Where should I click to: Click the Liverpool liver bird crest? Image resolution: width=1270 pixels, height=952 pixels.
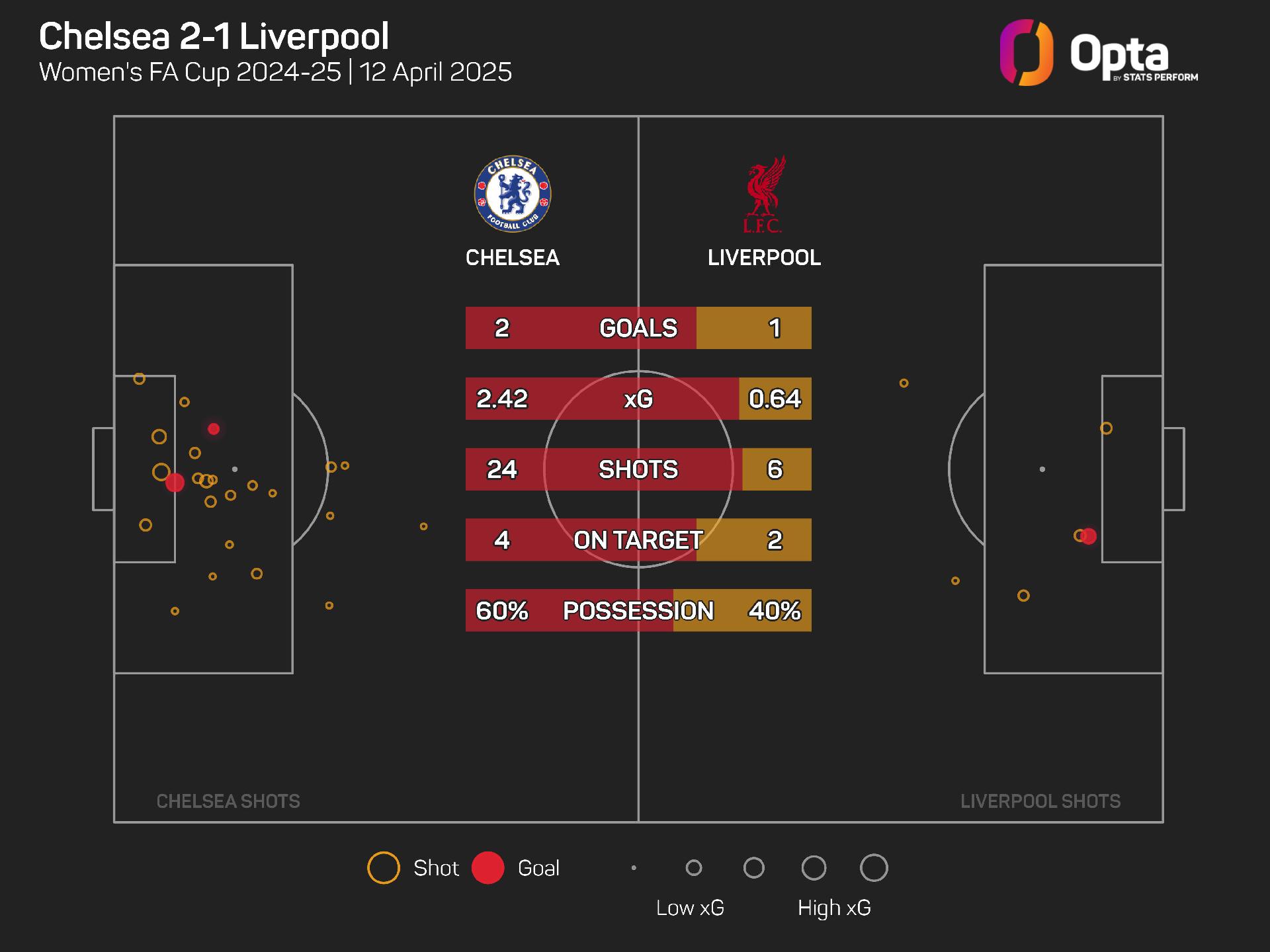tap(764, 194)
